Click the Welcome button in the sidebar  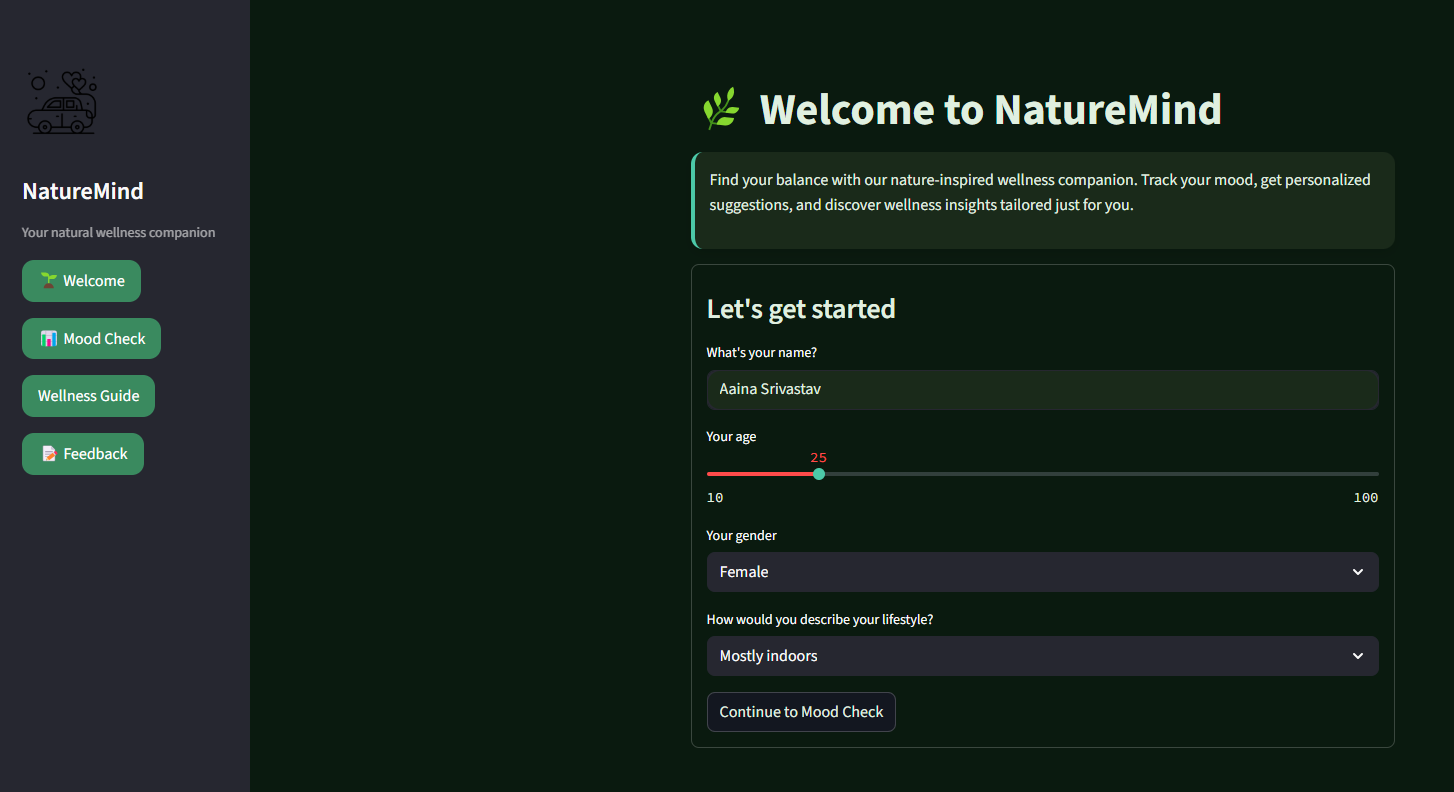tap(81, 281)
